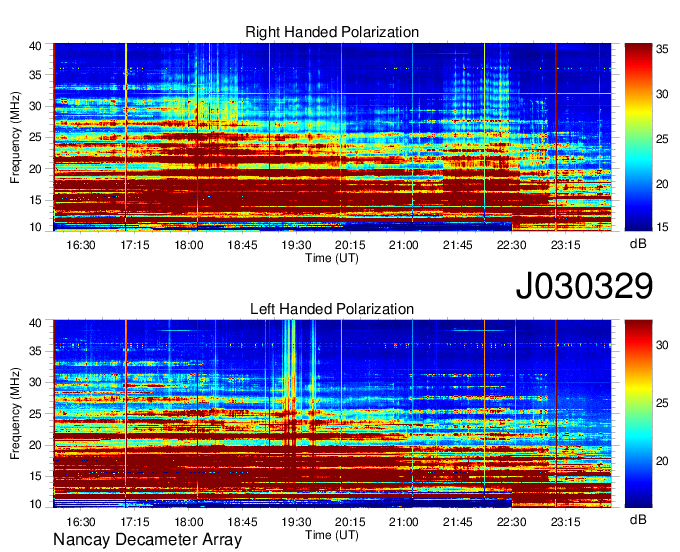Click "20:15" time tick on Left Handed plot
Viewport: 680px width, 552px height.
[350, 522]
